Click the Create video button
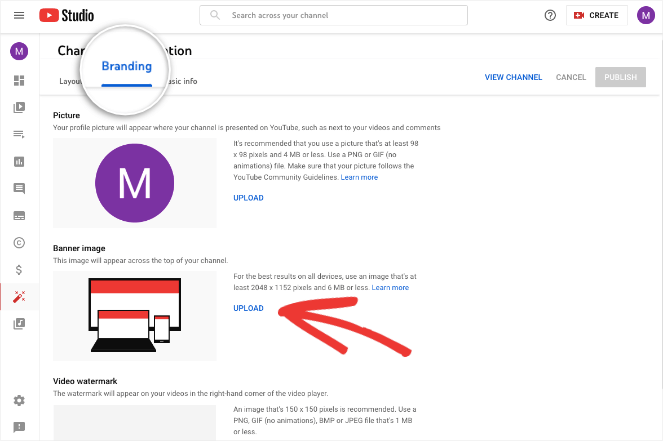 pyautogui.click(x=597, y=16)
